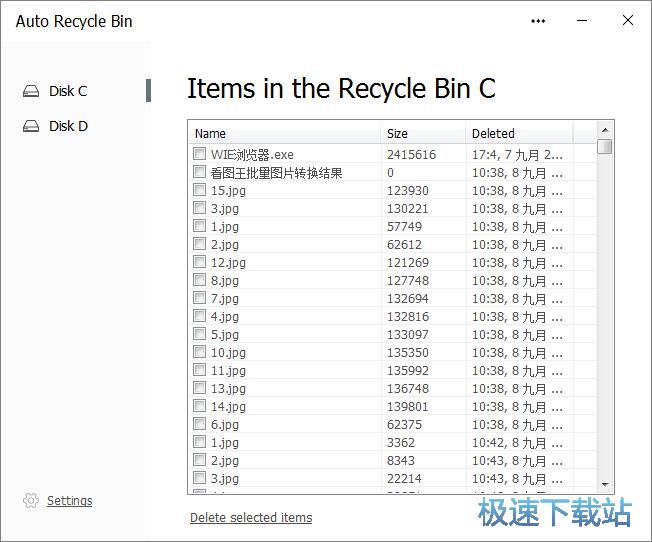Click scrollbar down arrow in file list
652x542 pixels.
tap(605, 485)
